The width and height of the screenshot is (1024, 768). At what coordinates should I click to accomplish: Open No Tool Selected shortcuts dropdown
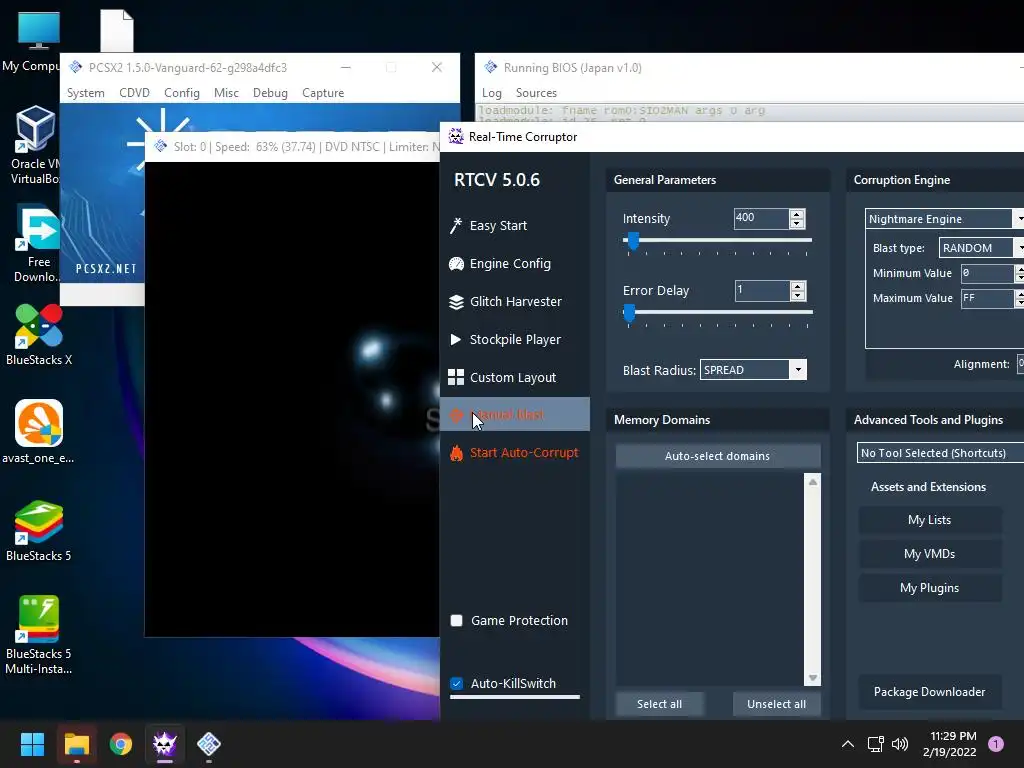940,453
